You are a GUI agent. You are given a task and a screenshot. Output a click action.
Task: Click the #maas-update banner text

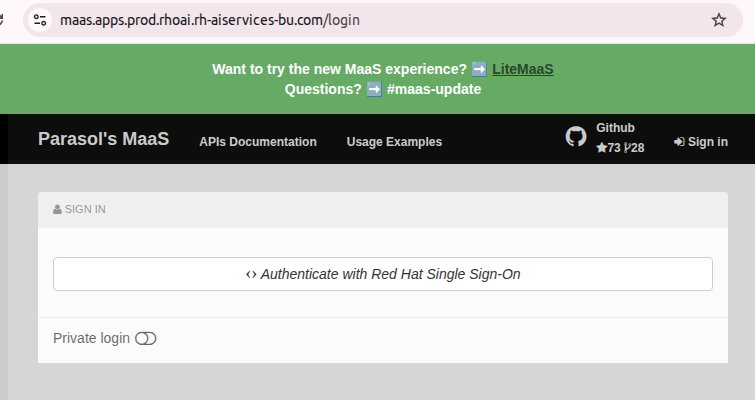pyautogui.click(x=434, y=90)
